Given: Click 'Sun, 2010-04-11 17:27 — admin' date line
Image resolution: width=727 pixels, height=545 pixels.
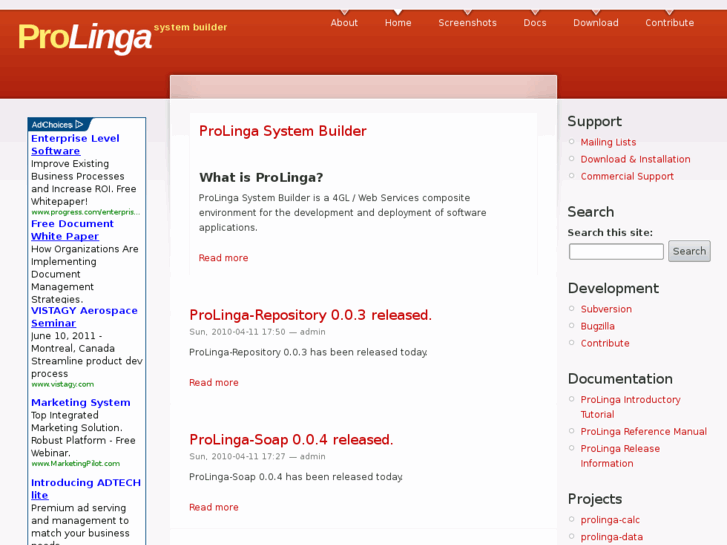Looking at the screenshot, I should point(257,457).
